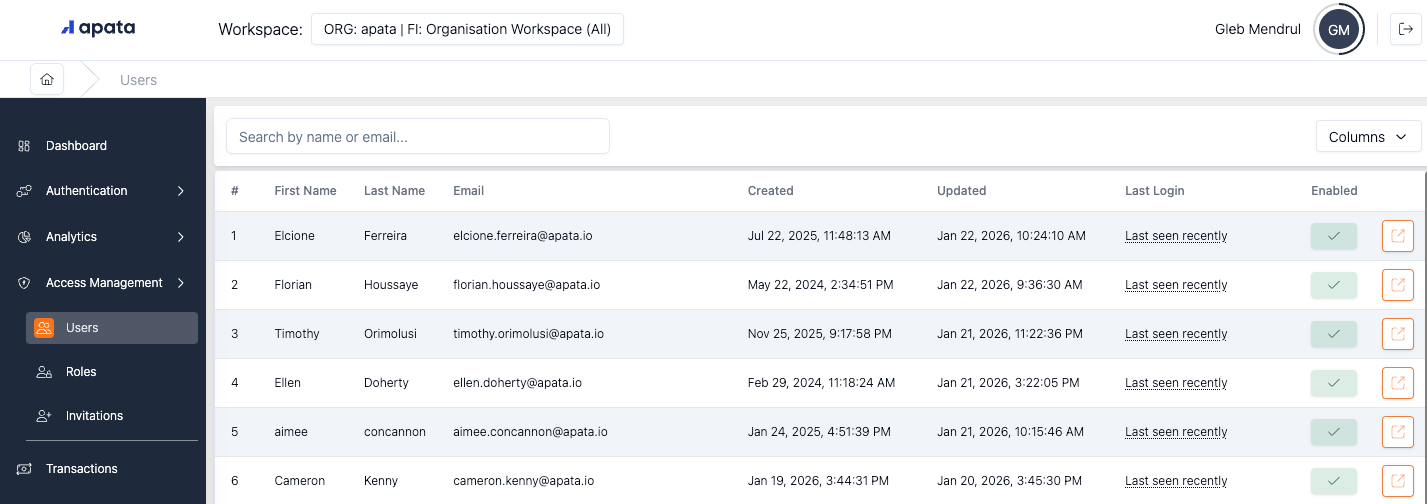Open the Workspace selector dropdown
The width and height of the screenshot is (1427, 504).
tap(467, 30)
